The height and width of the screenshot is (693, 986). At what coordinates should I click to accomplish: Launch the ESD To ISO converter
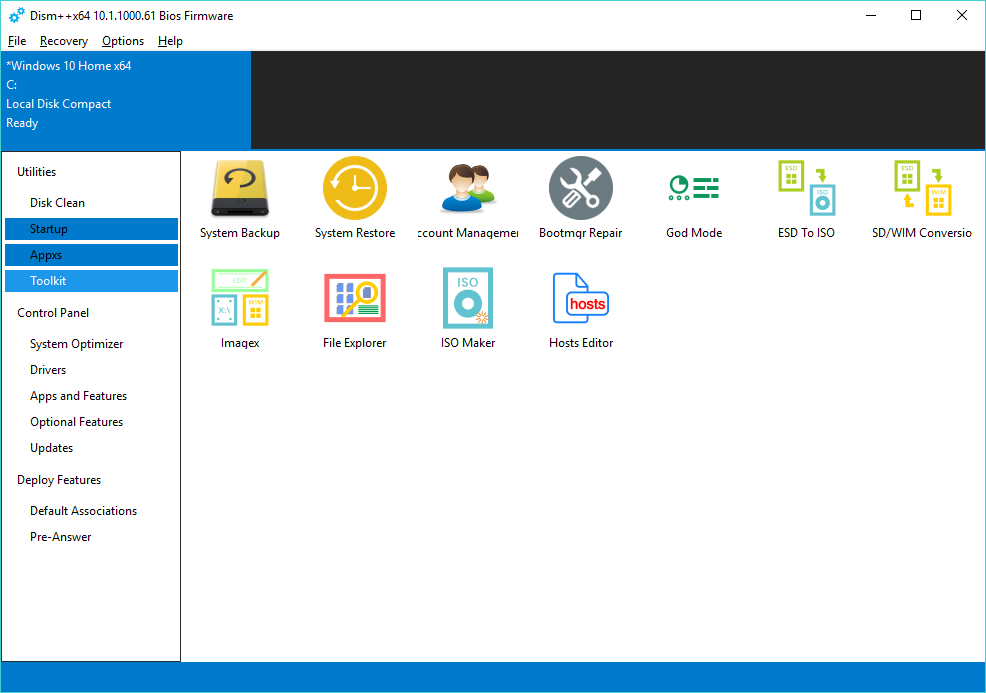pos(806,199)
